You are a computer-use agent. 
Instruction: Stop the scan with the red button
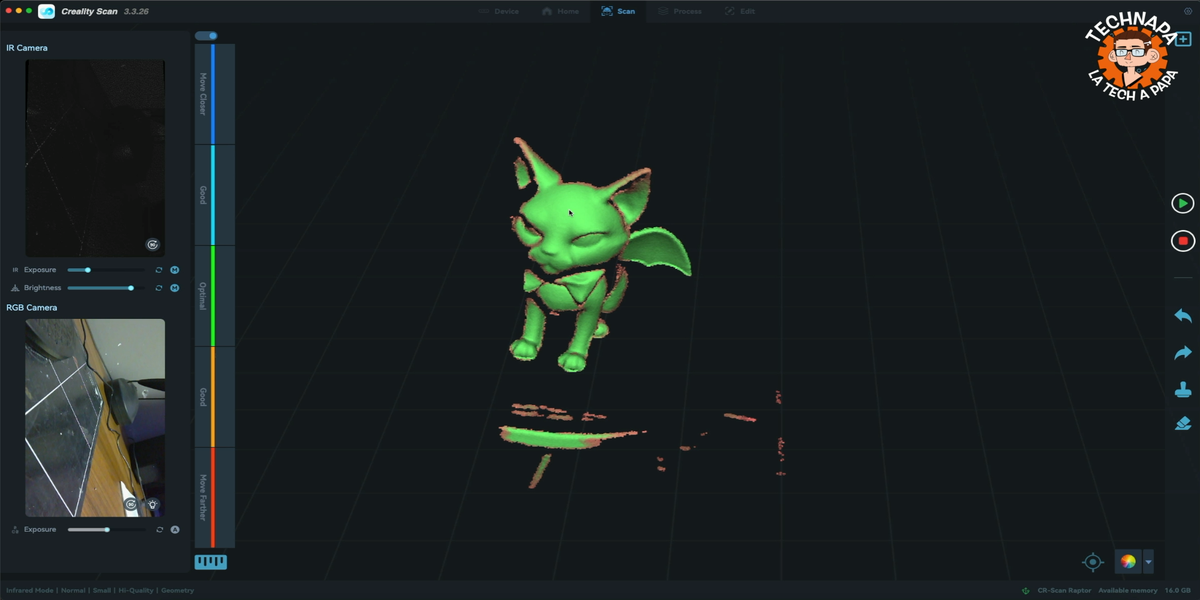tap(1183, 241)
